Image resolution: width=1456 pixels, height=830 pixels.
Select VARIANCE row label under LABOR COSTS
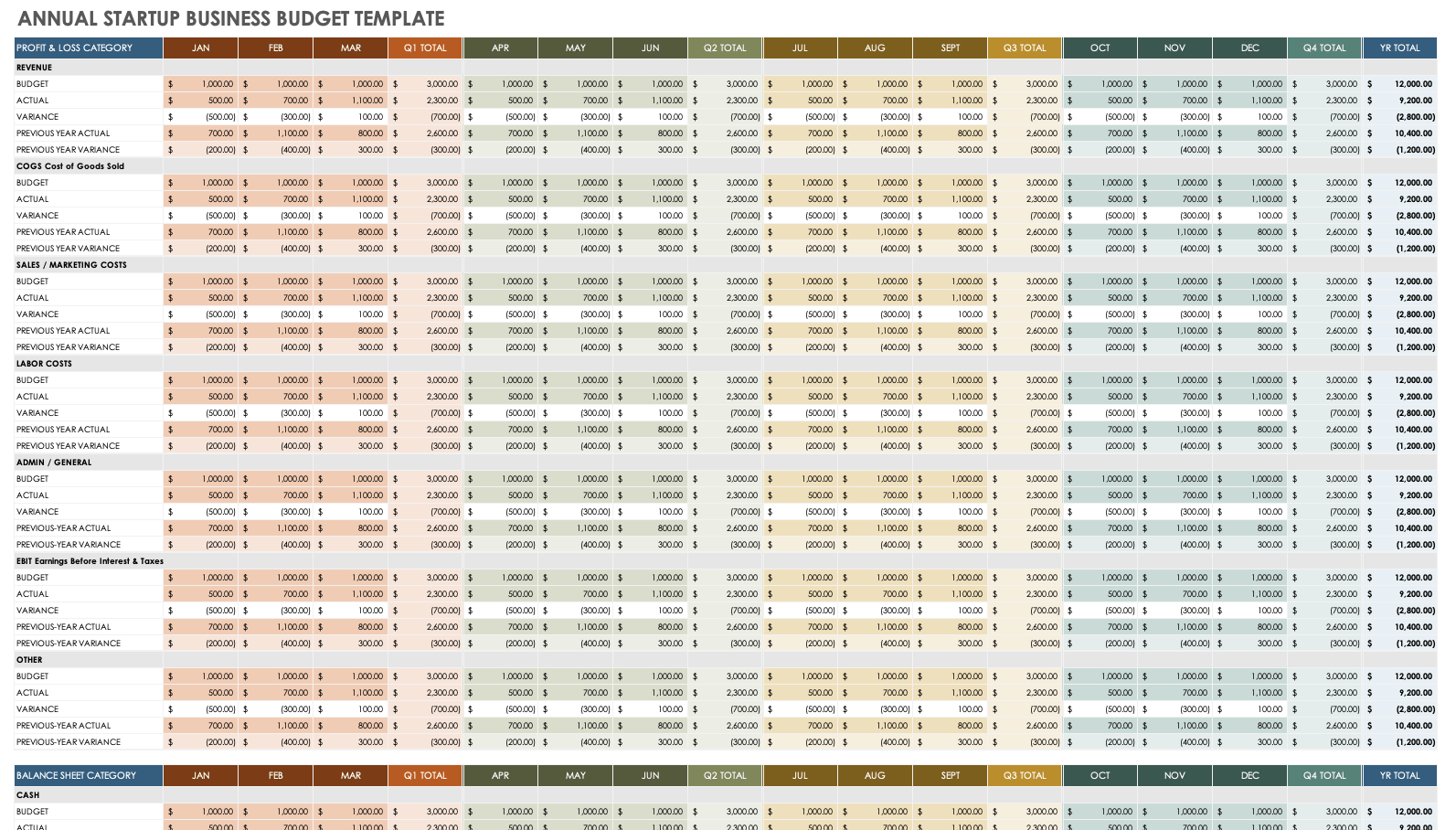click(37, 413)
